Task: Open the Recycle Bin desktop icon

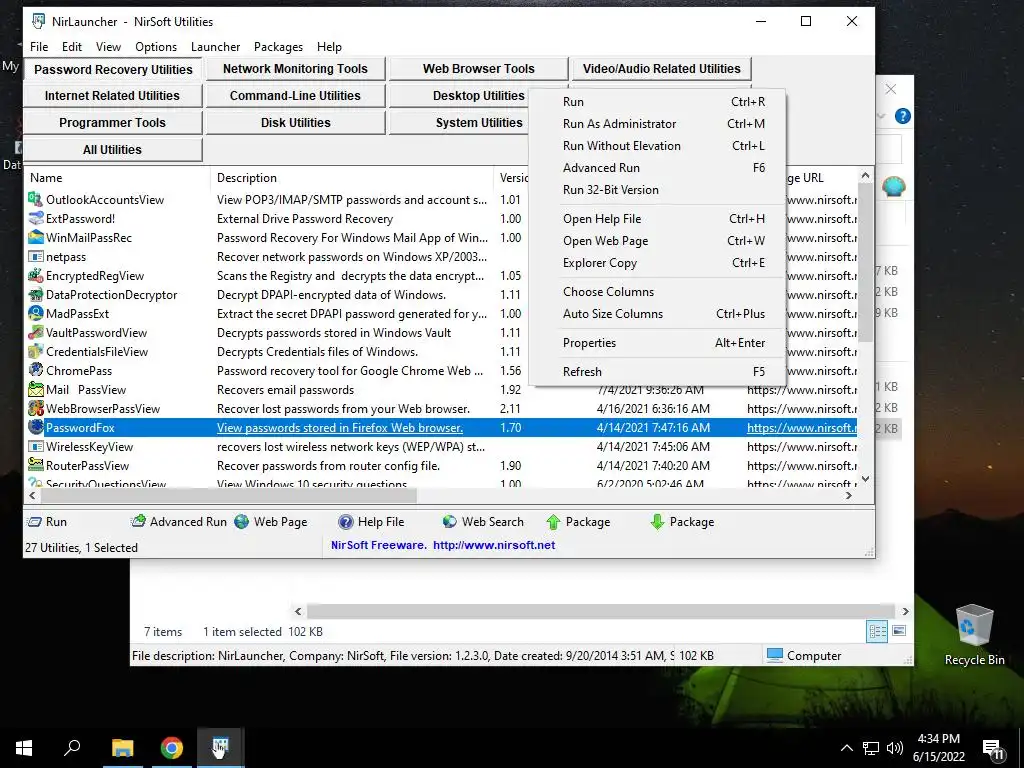Action: coord(974,635)
